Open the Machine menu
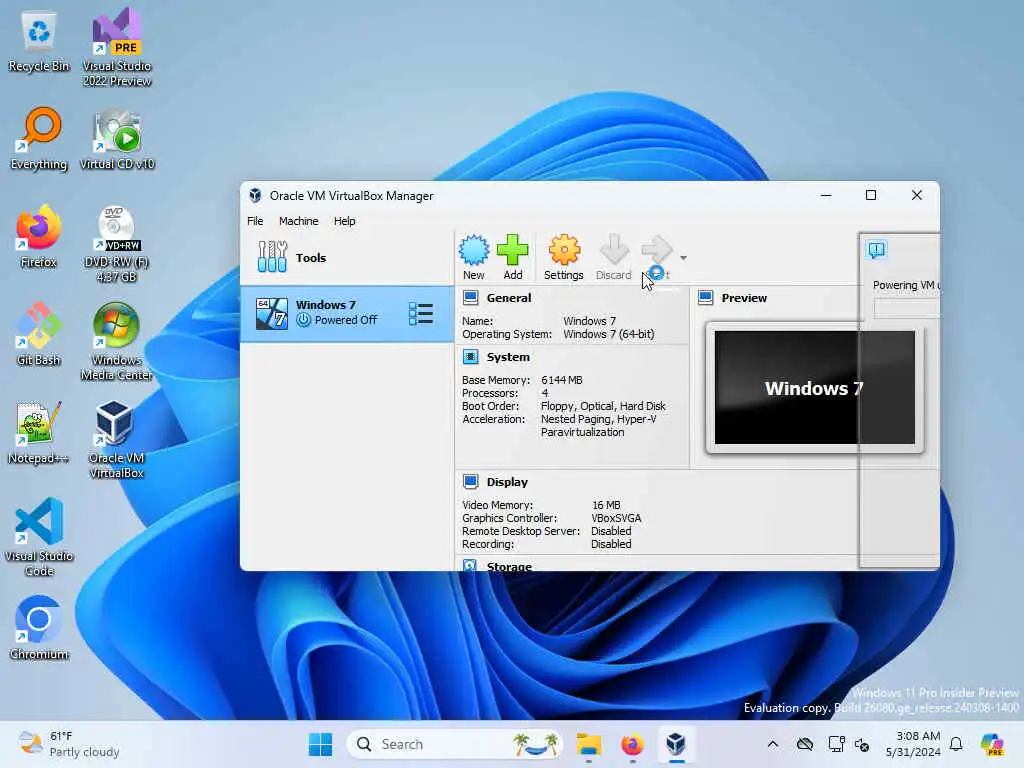Screen dimensions: 1024x768 [298, 221]
